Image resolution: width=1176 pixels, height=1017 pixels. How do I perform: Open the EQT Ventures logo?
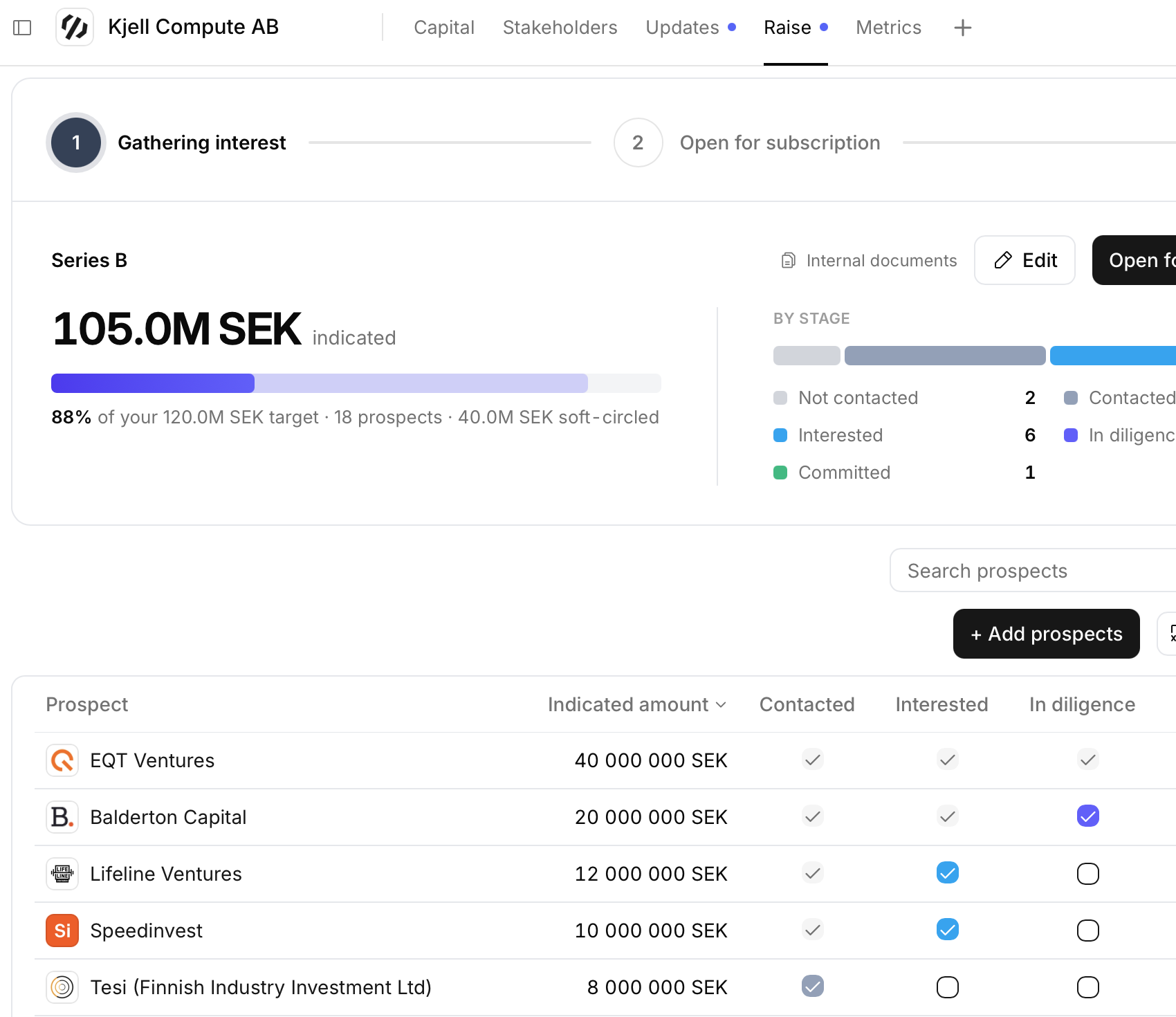tap(62, 760)
